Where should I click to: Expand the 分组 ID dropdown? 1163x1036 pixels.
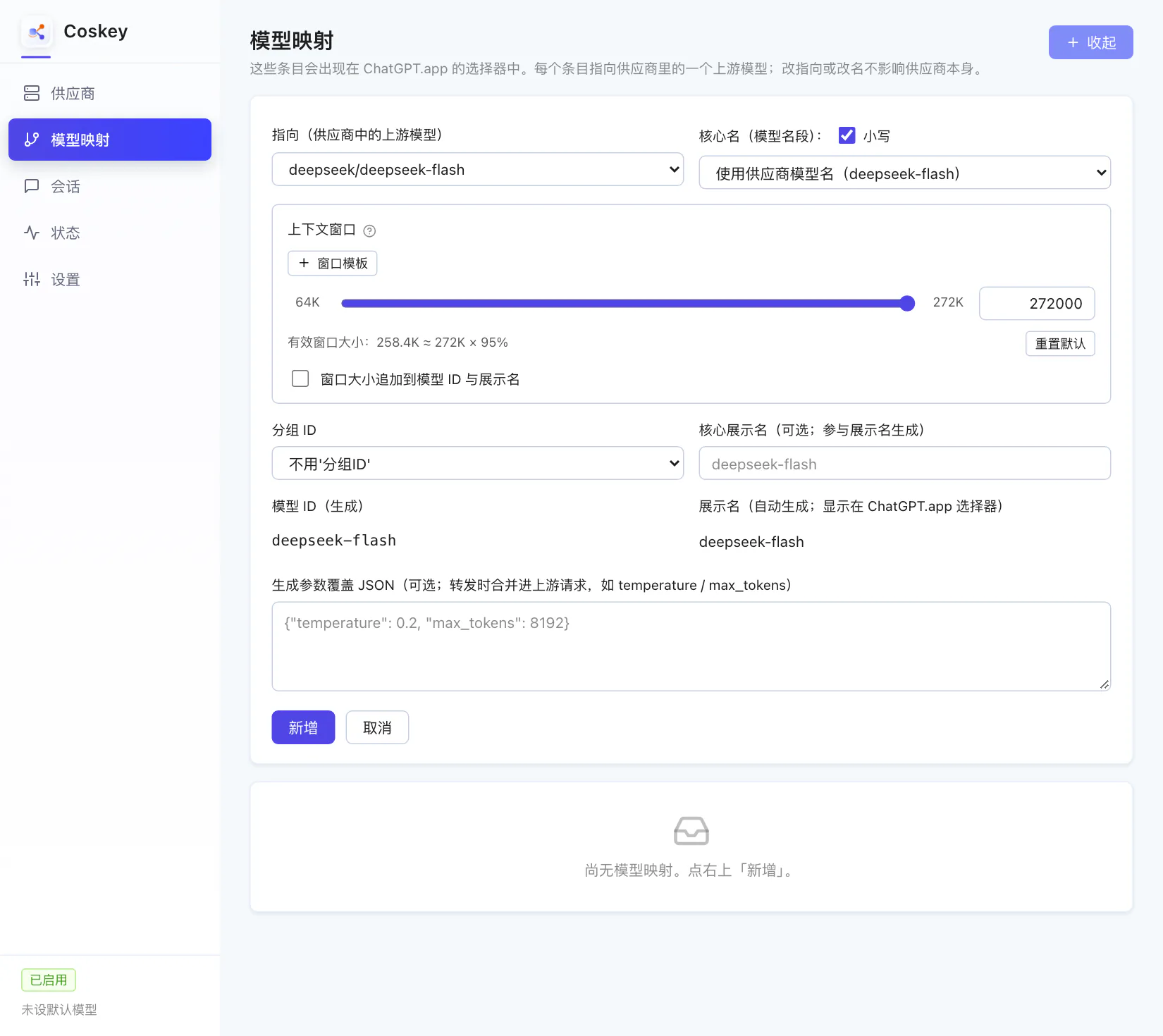(x=478, y=463)
